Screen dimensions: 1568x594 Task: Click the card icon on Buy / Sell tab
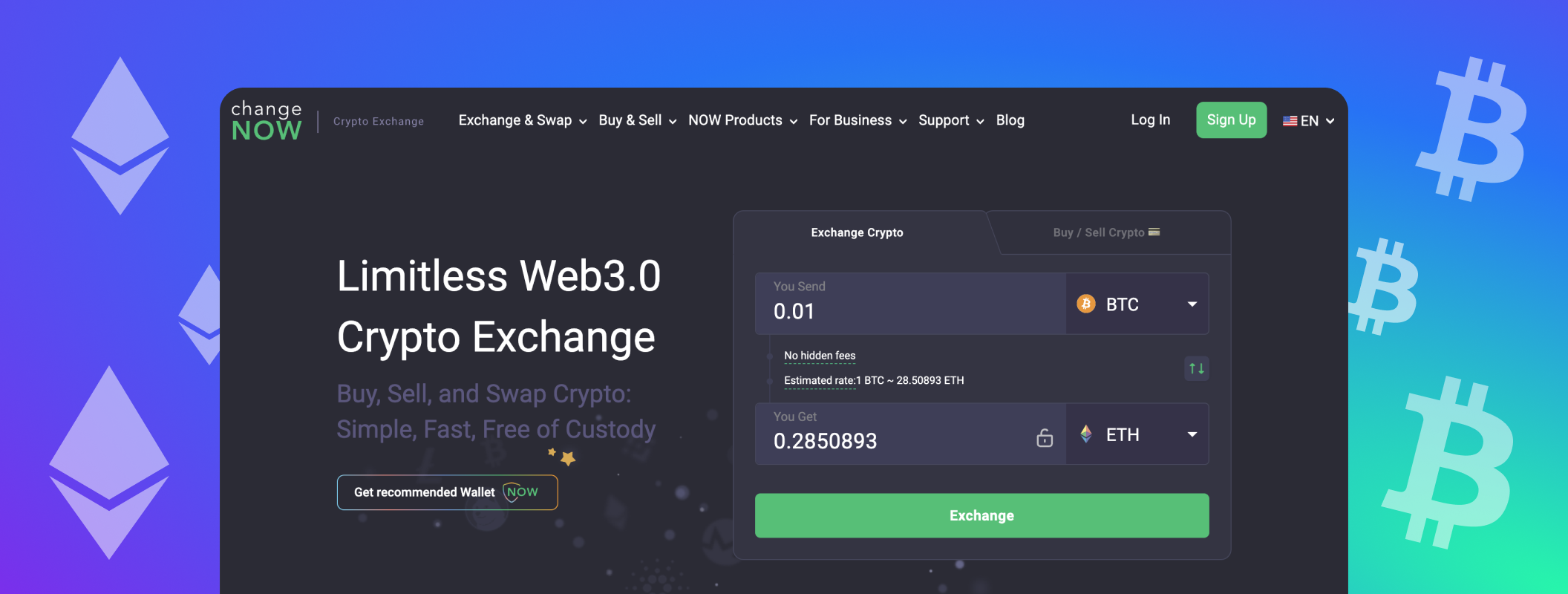coord(1154,232)
